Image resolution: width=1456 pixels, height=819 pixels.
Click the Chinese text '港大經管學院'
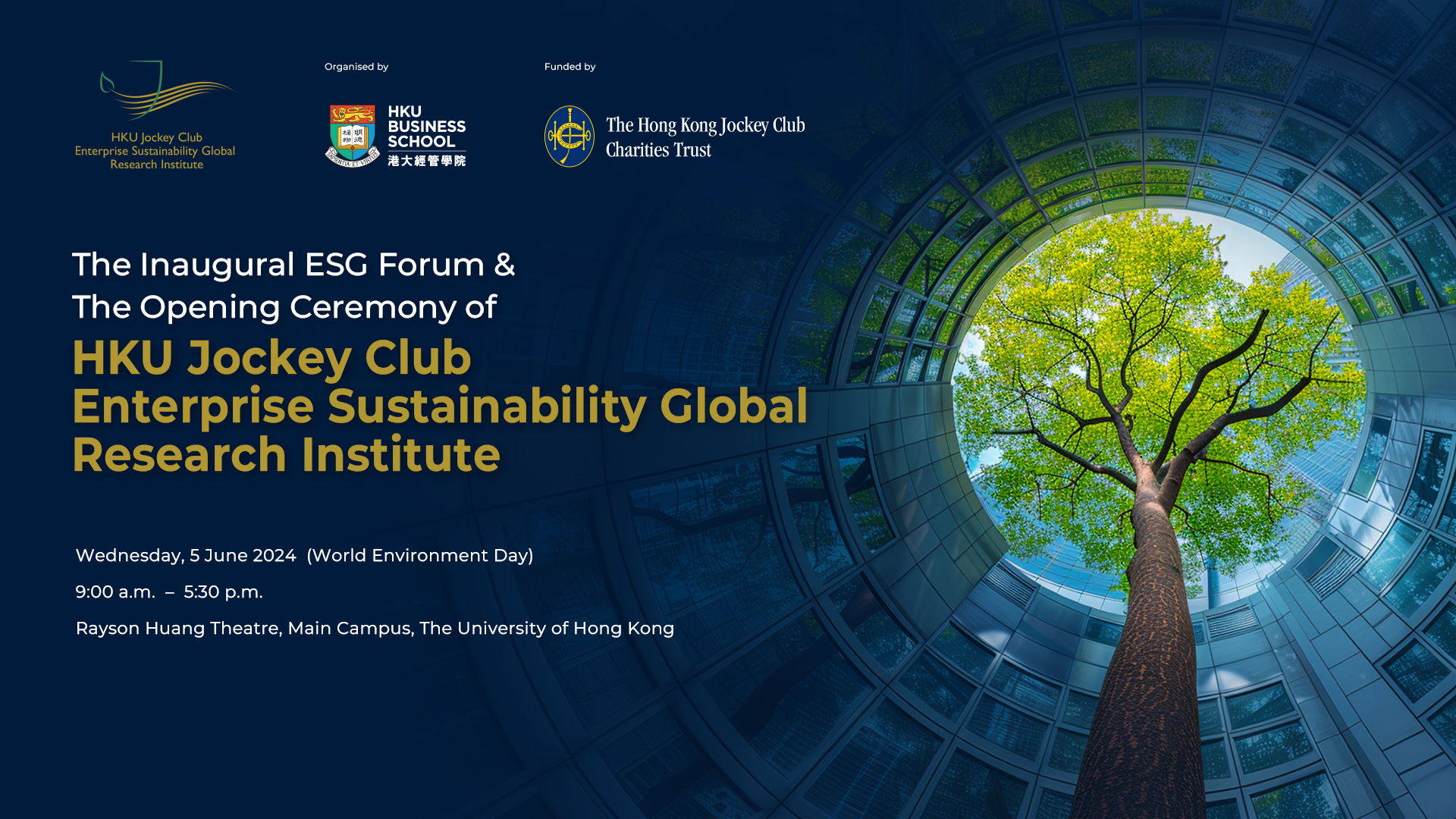427,161
